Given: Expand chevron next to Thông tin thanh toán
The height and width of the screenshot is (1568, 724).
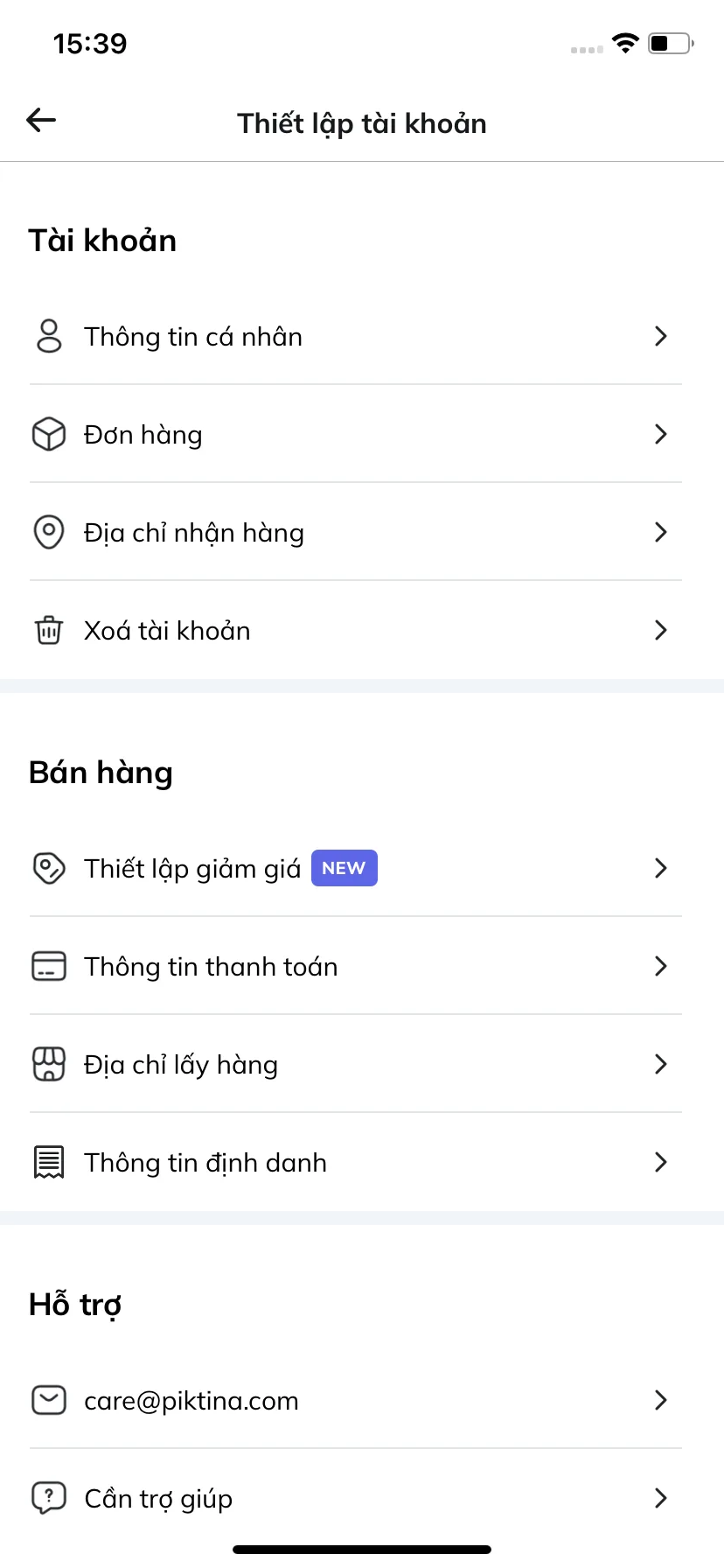Looking at the screenshot, I should pos(661,966).
